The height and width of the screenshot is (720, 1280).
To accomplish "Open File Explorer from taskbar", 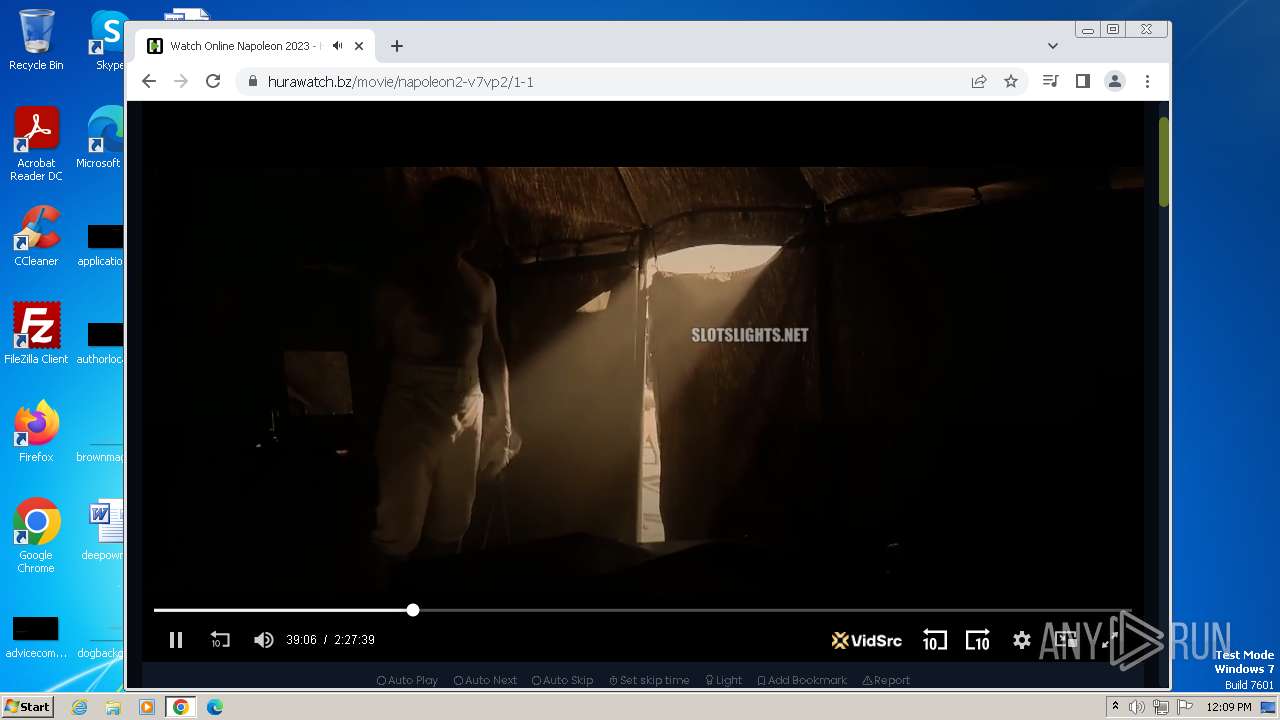I will point(113,707).
